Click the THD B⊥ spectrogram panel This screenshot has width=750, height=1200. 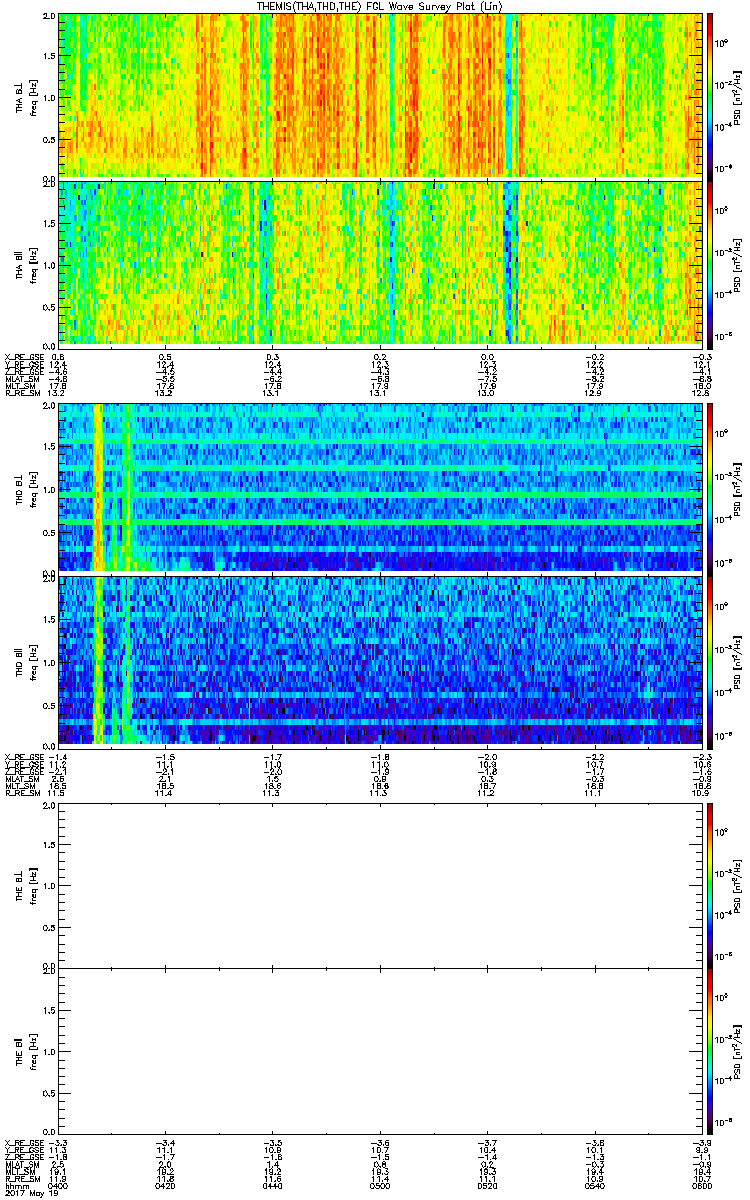point(379,487)
